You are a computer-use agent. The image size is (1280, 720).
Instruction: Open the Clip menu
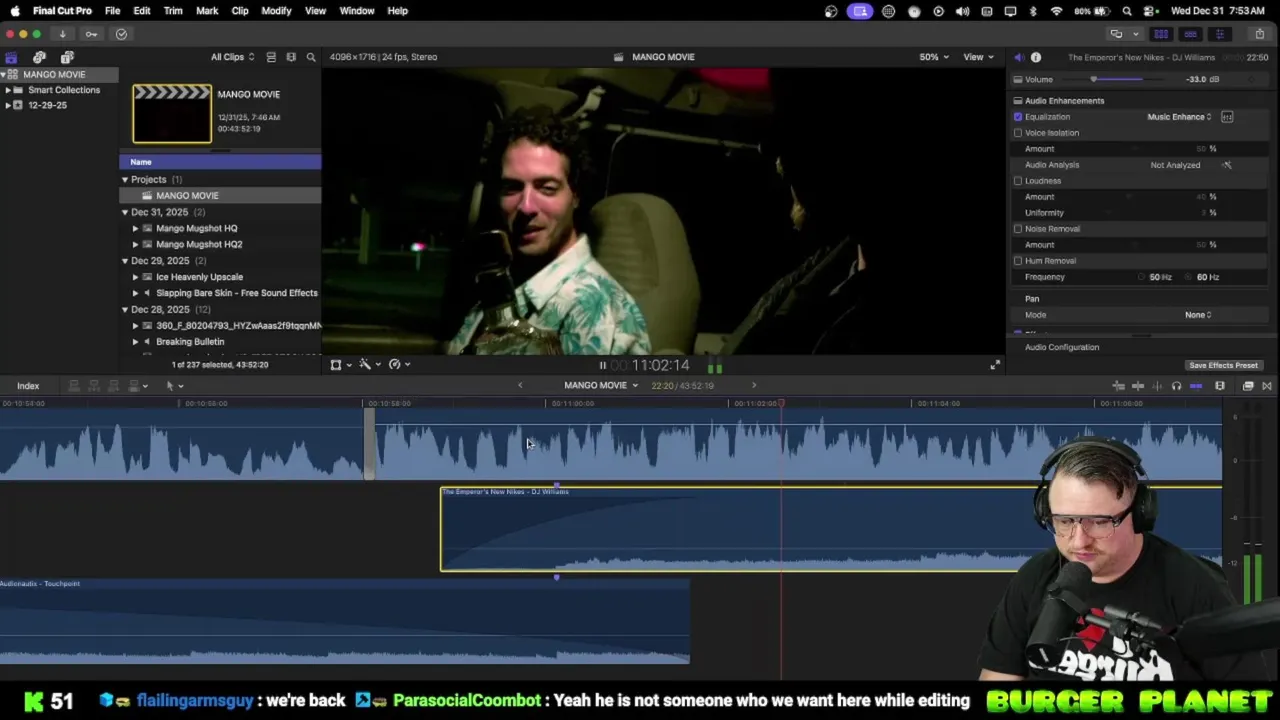click(240, 11)
